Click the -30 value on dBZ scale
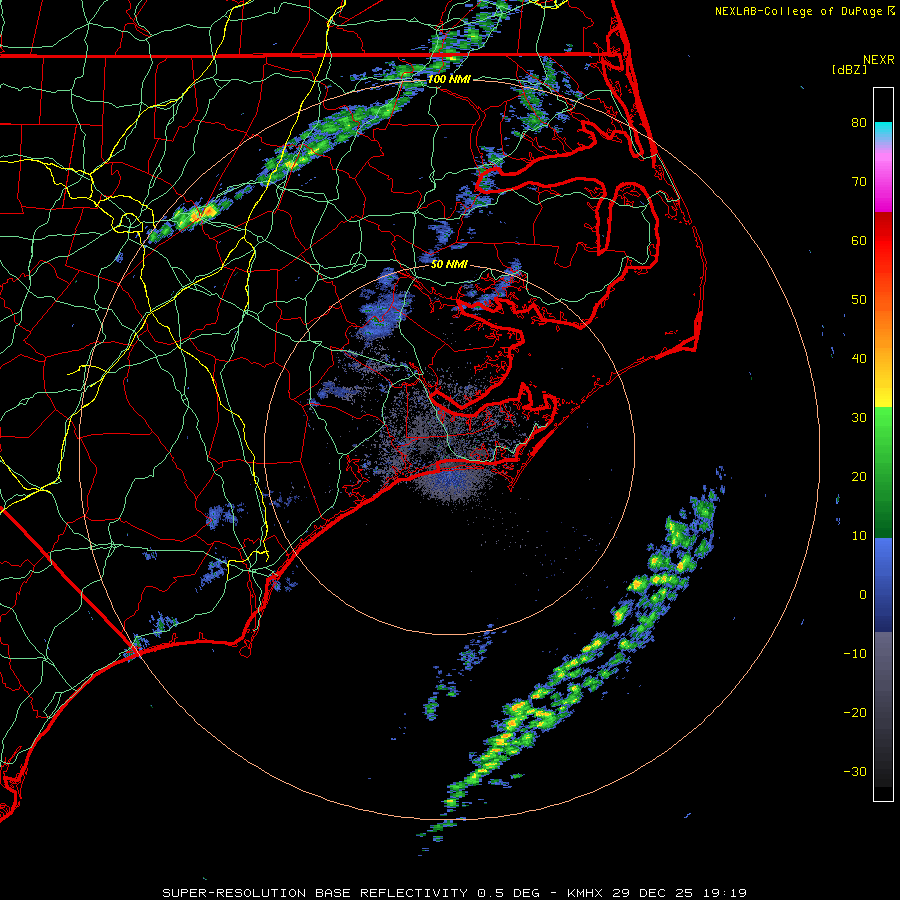Screen dimensions: 900x900 tap(855, 773)
